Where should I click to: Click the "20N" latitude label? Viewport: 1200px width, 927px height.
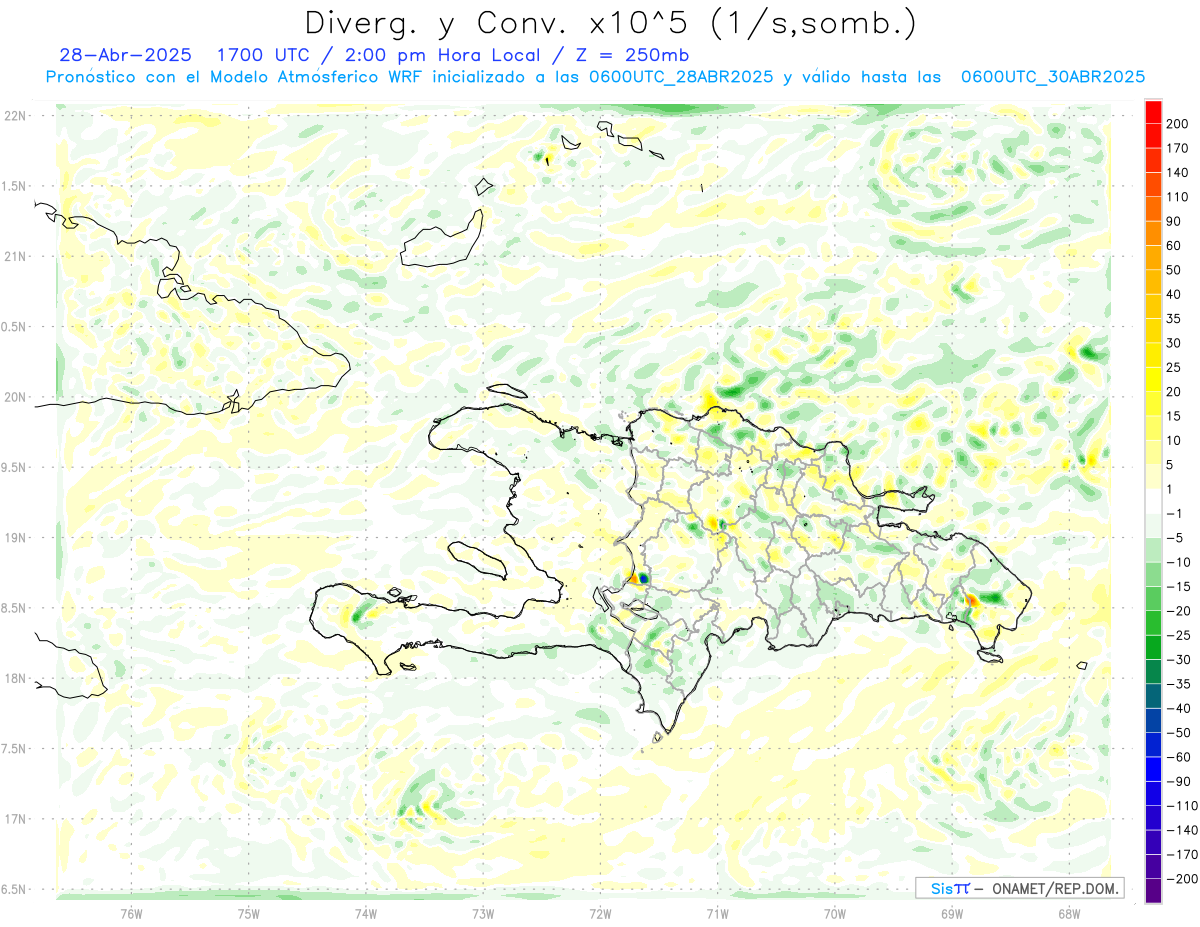click(15, 397)
